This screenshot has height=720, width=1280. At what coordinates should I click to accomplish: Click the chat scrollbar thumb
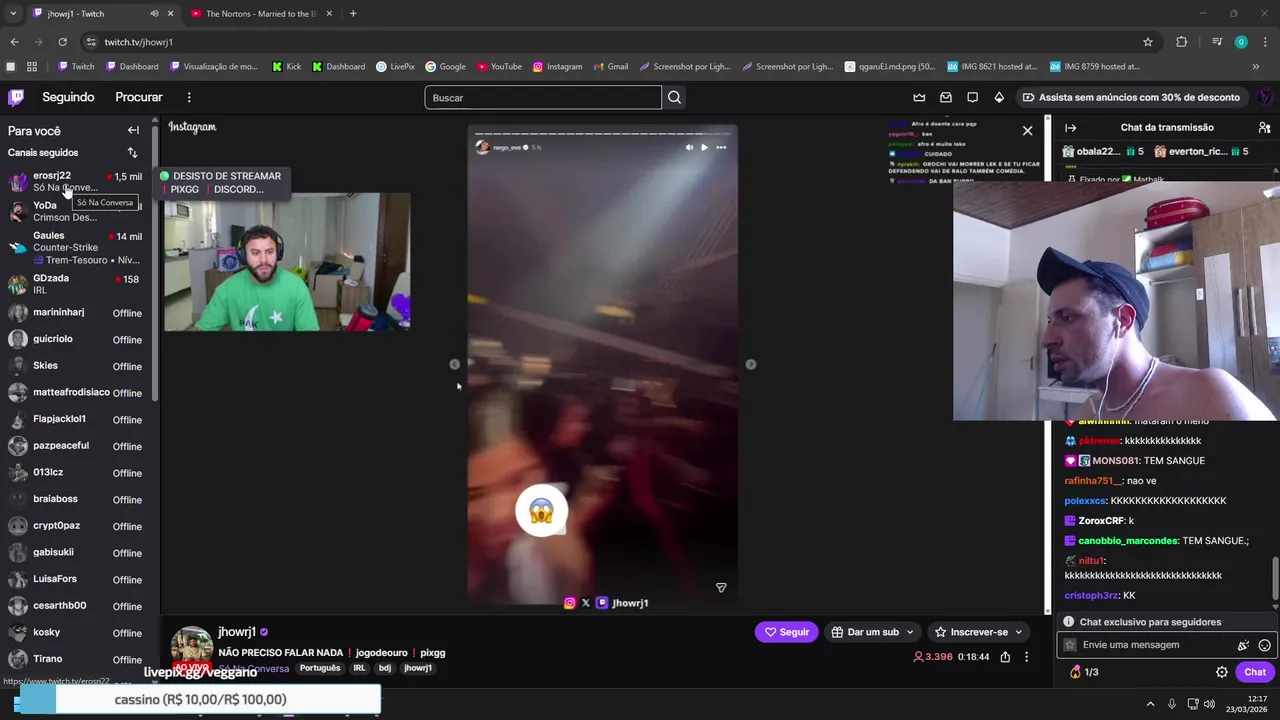tap(1275, 580)
